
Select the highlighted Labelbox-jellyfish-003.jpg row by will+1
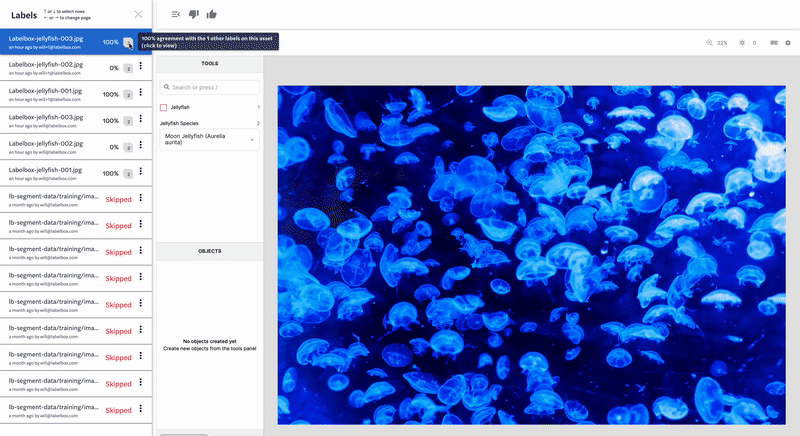[x=76, y=42]
